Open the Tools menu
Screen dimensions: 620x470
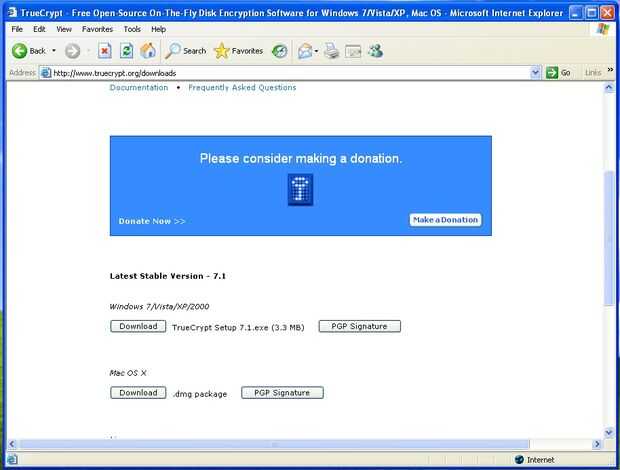click(x=132, y=29)
